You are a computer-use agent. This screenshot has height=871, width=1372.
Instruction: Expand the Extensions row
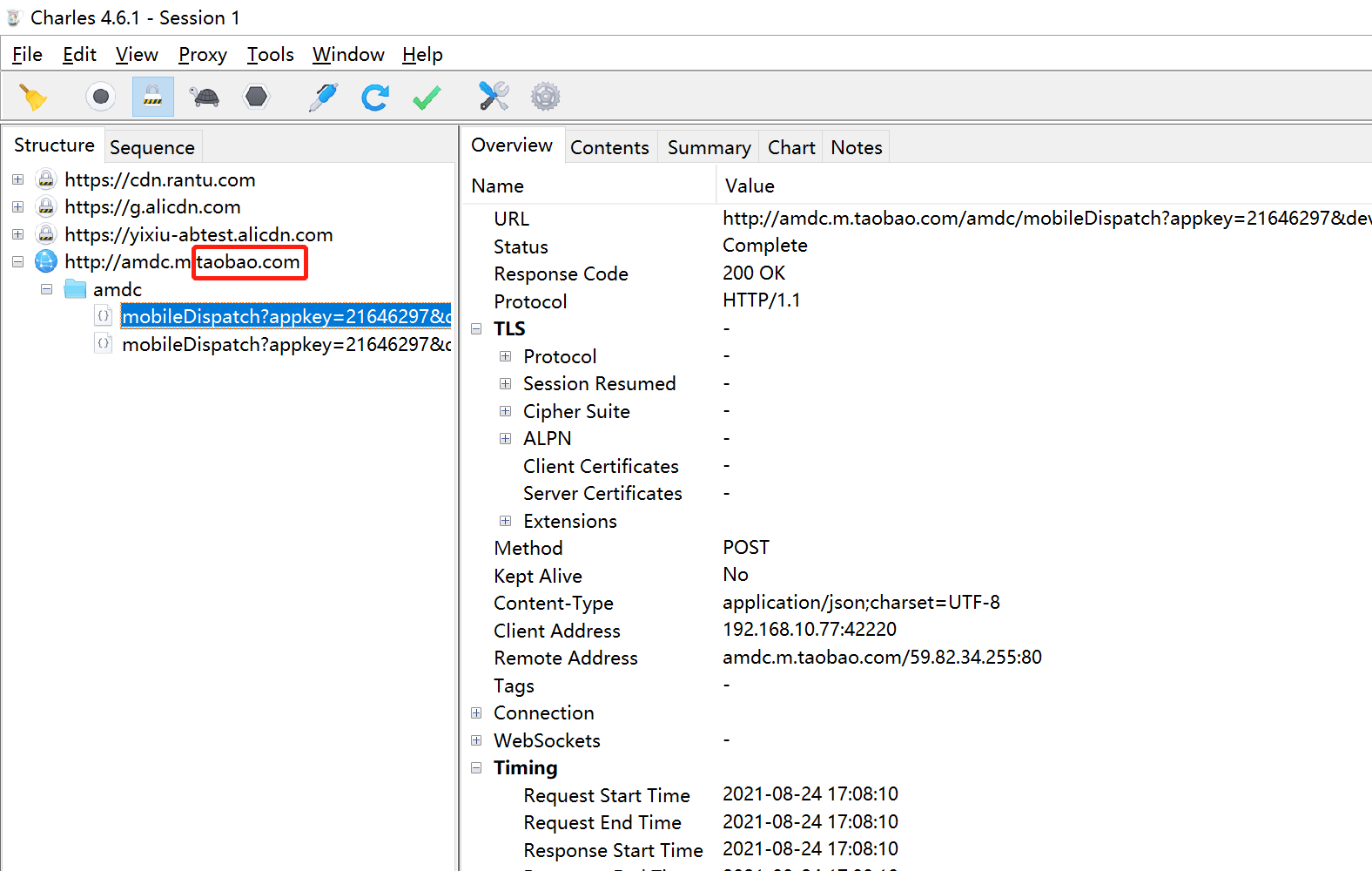(505, 521)
